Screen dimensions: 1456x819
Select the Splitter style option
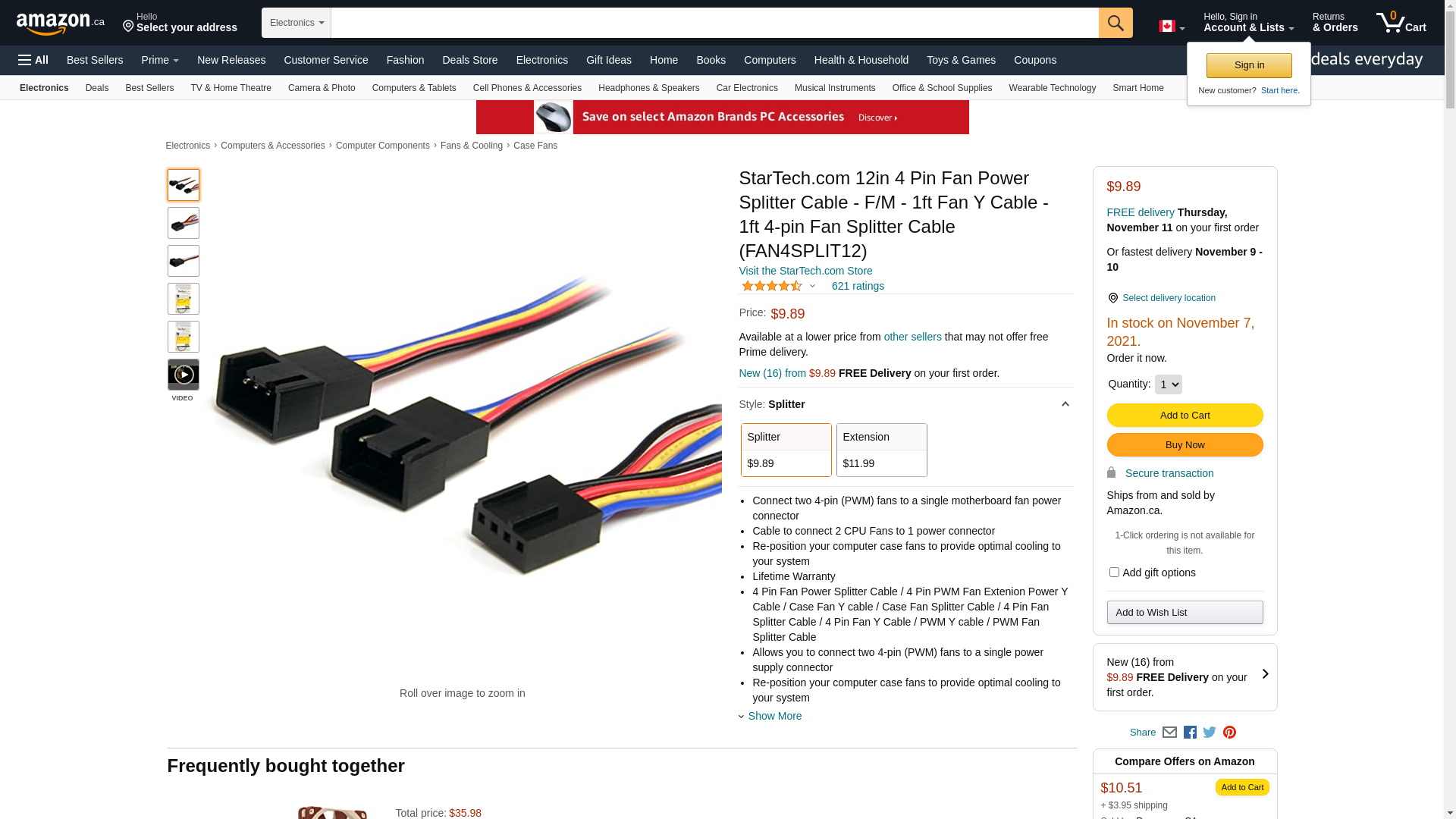[x=786, y=450]
